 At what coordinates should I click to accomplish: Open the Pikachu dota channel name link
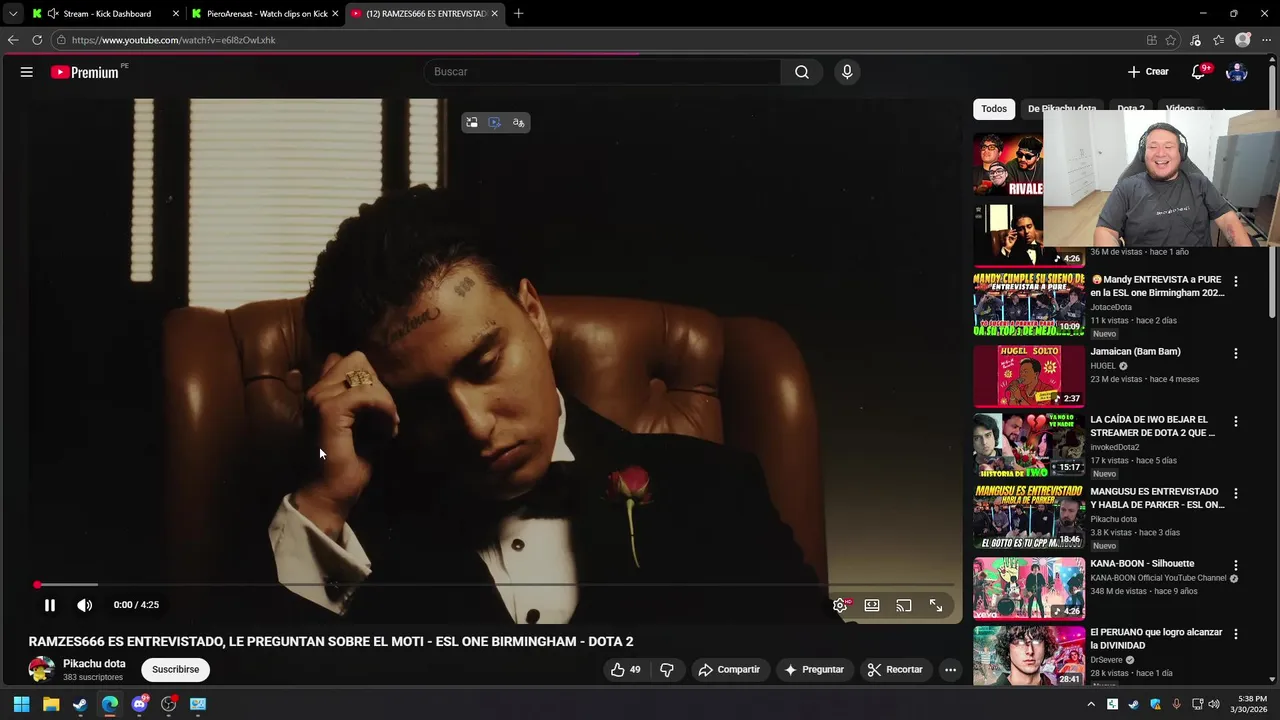coord(94,664)
